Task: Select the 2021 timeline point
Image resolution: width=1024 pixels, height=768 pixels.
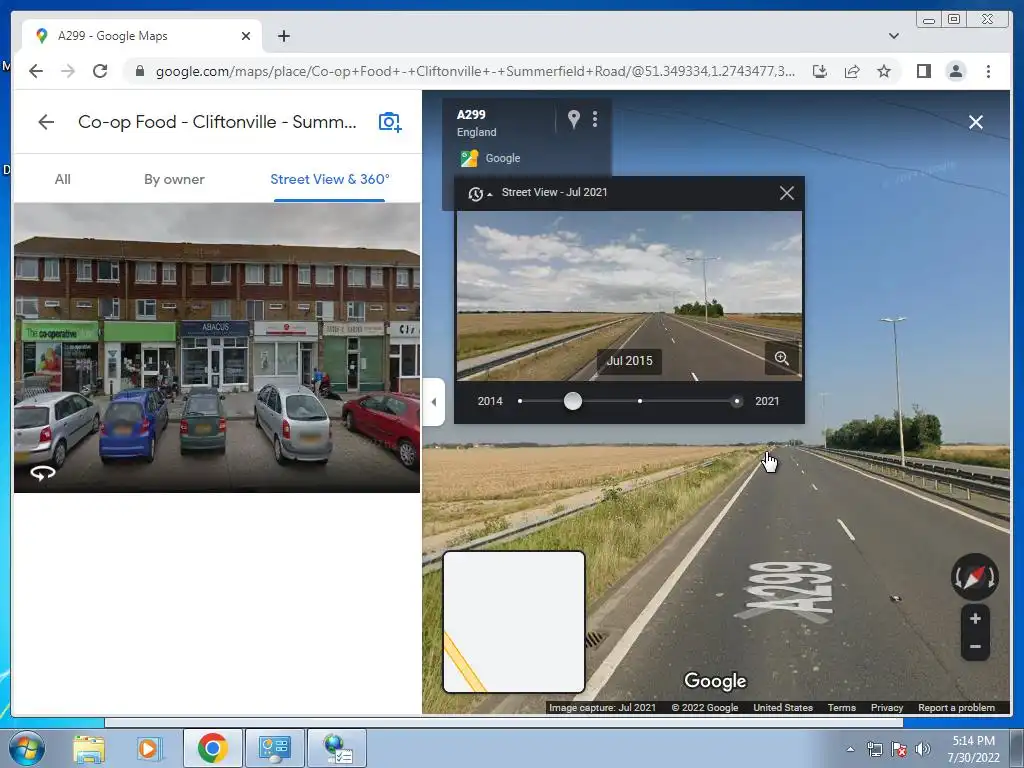Action: (737, 401)
